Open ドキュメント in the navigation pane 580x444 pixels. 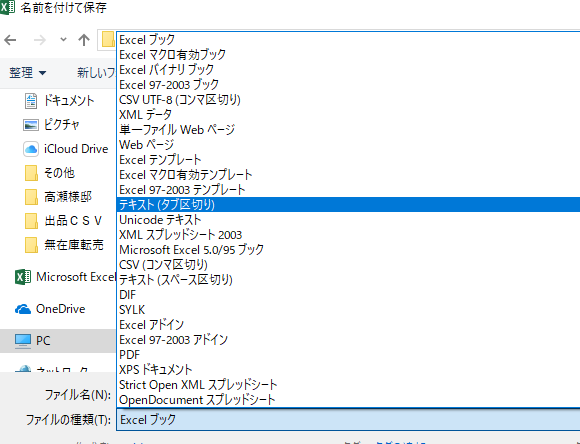click(x=69, y=101)
